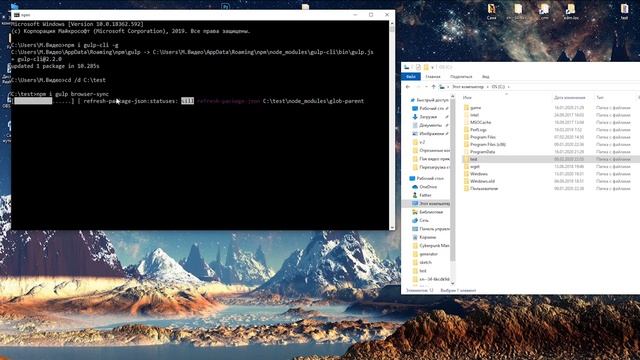Open OneDrive in Explorer sidebar
The image size is (640, 360).
(428, 187)
